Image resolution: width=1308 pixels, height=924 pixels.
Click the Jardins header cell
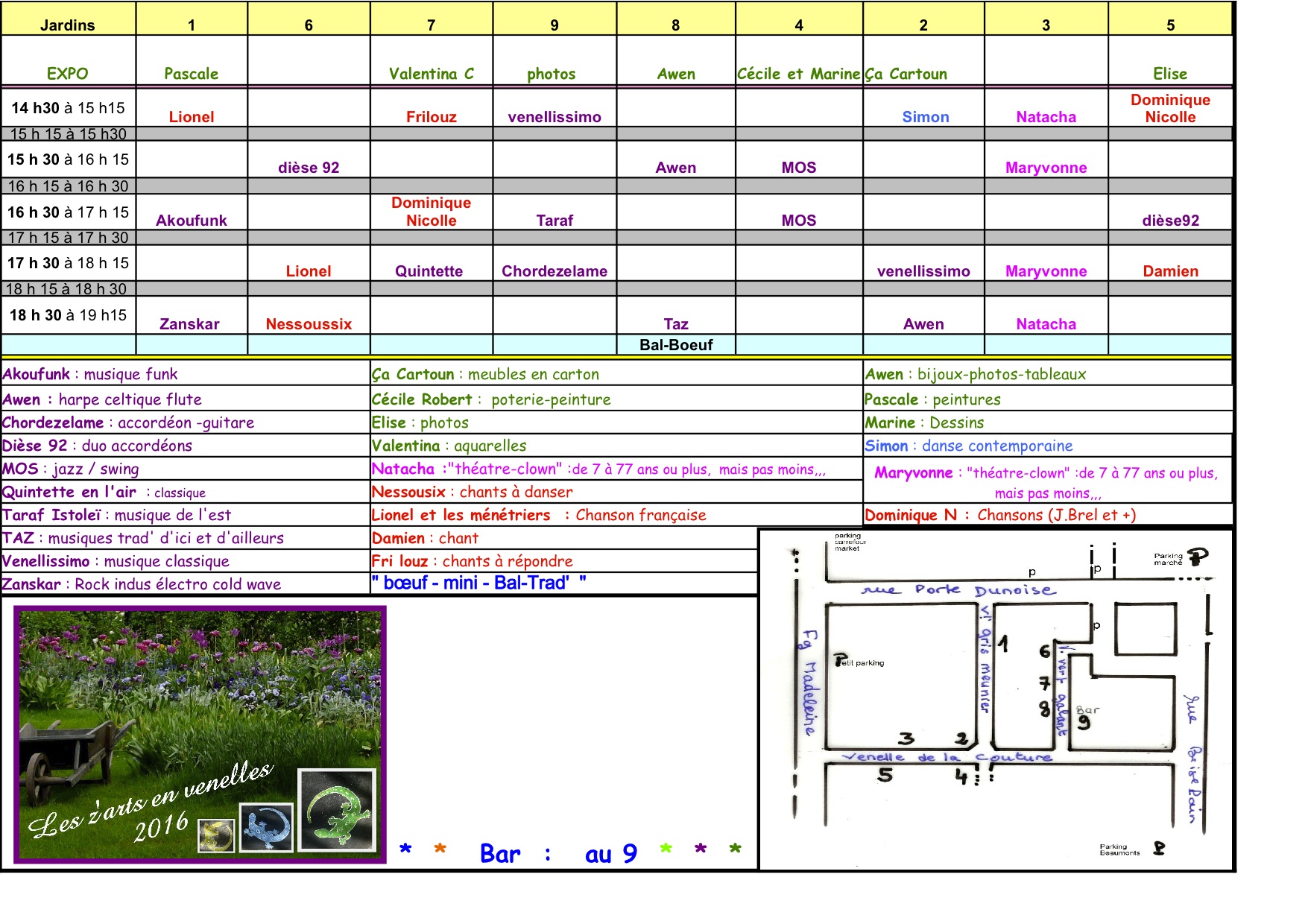click(68, 25)
